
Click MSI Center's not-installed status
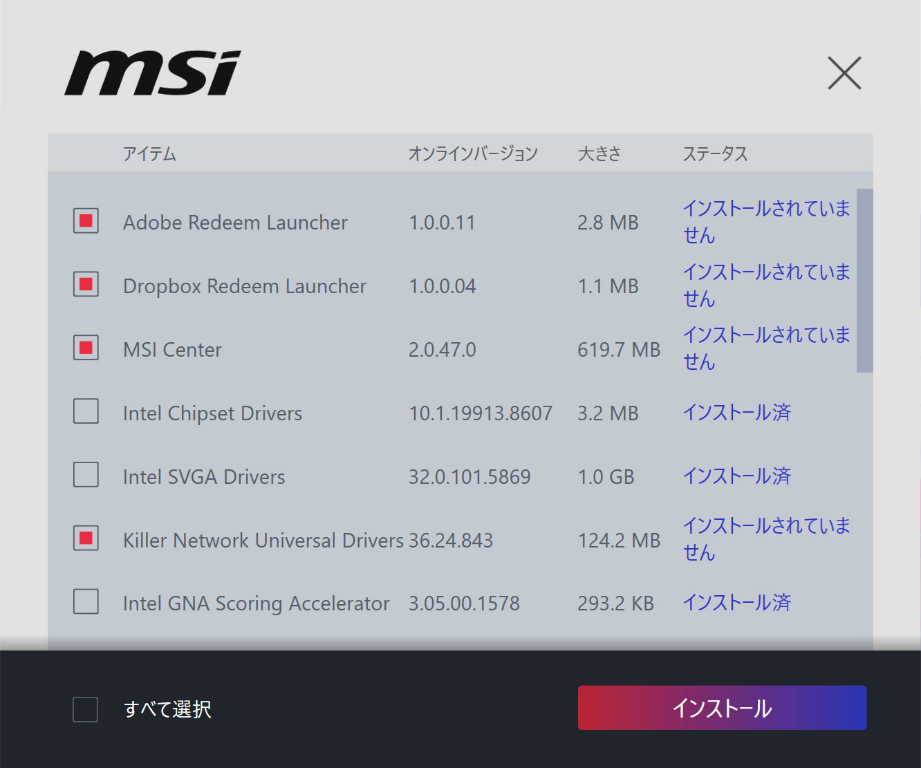click(x=766, y=348)
